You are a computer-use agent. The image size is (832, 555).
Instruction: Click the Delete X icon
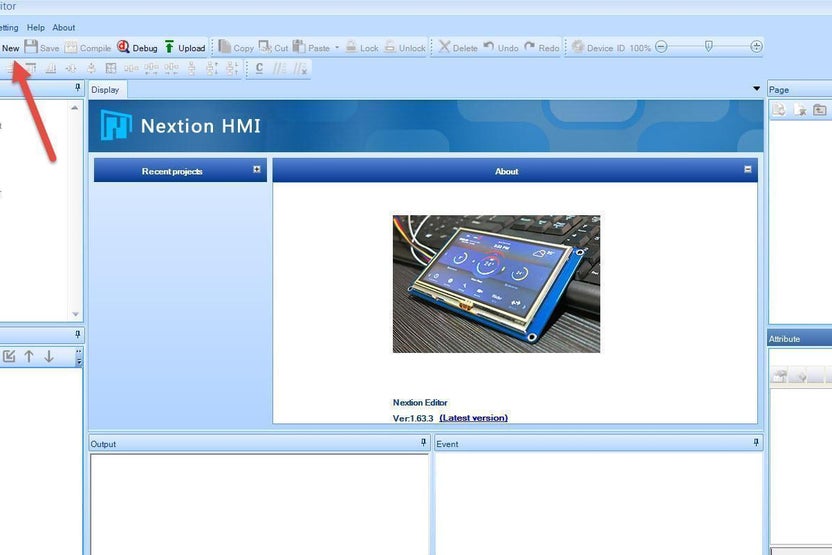[444, 47]
